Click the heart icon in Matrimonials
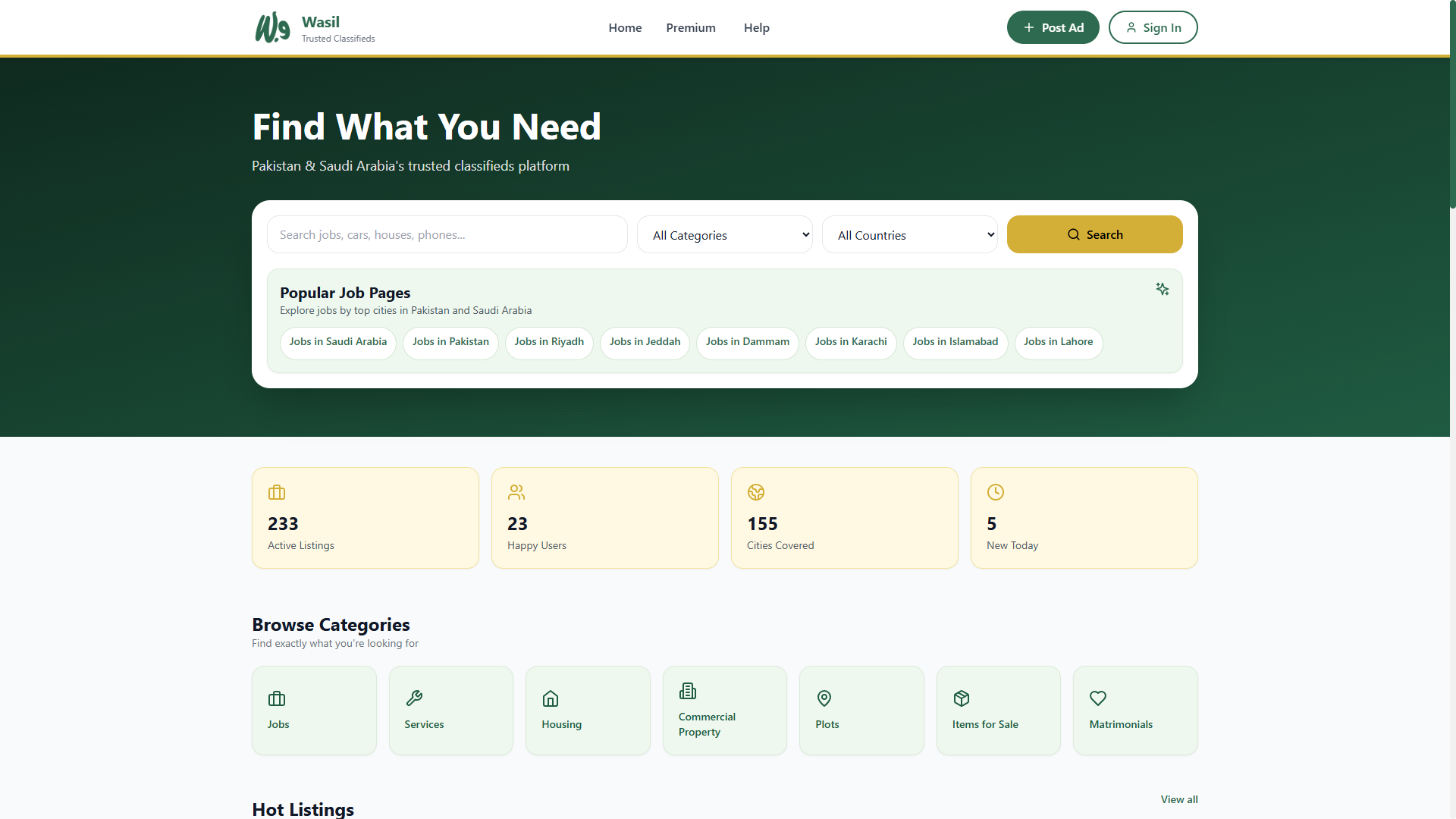 coord(1098,698)
